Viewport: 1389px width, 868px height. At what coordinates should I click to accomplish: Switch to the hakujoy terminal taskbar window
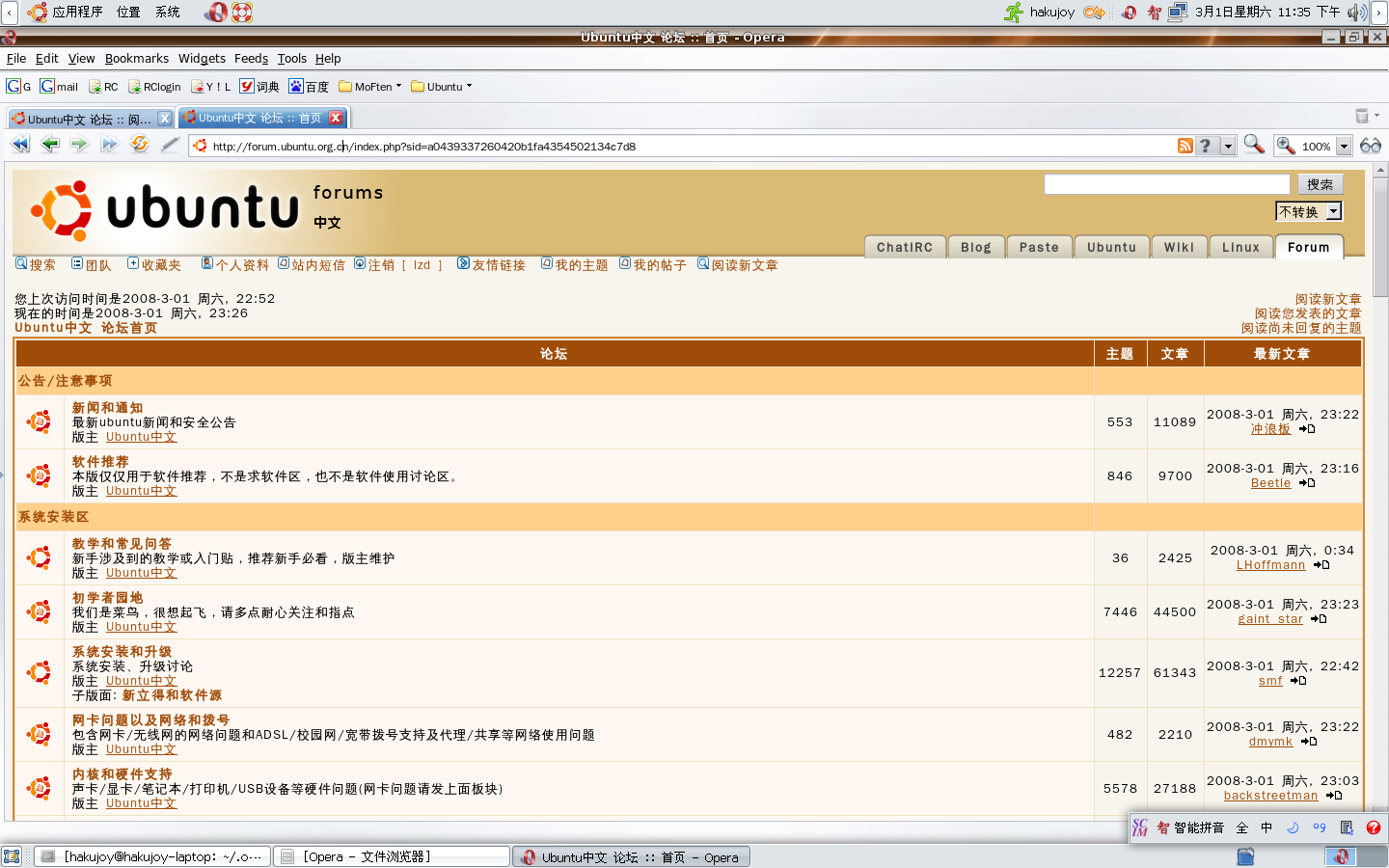point(153,856)
